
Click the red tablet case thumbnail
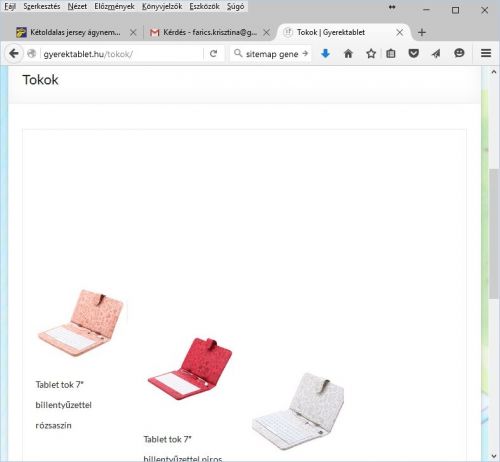[x=190, y=369]
